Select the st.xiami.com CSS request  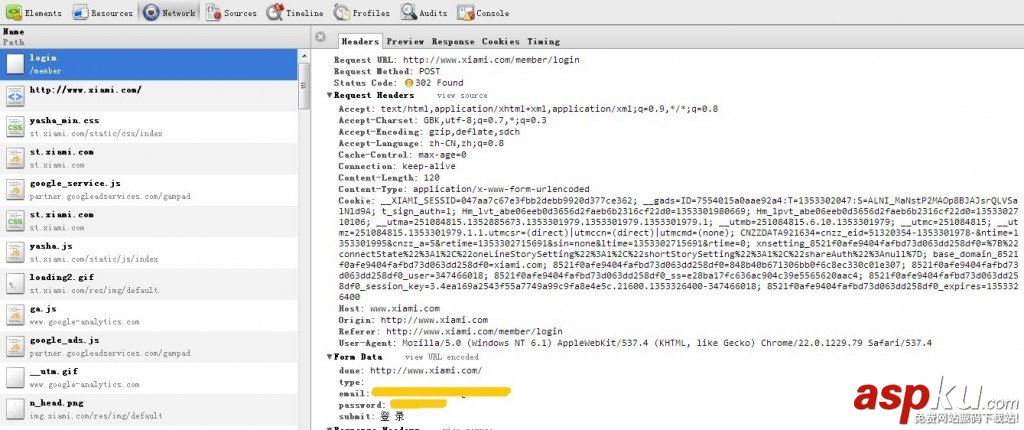point(149,221)
